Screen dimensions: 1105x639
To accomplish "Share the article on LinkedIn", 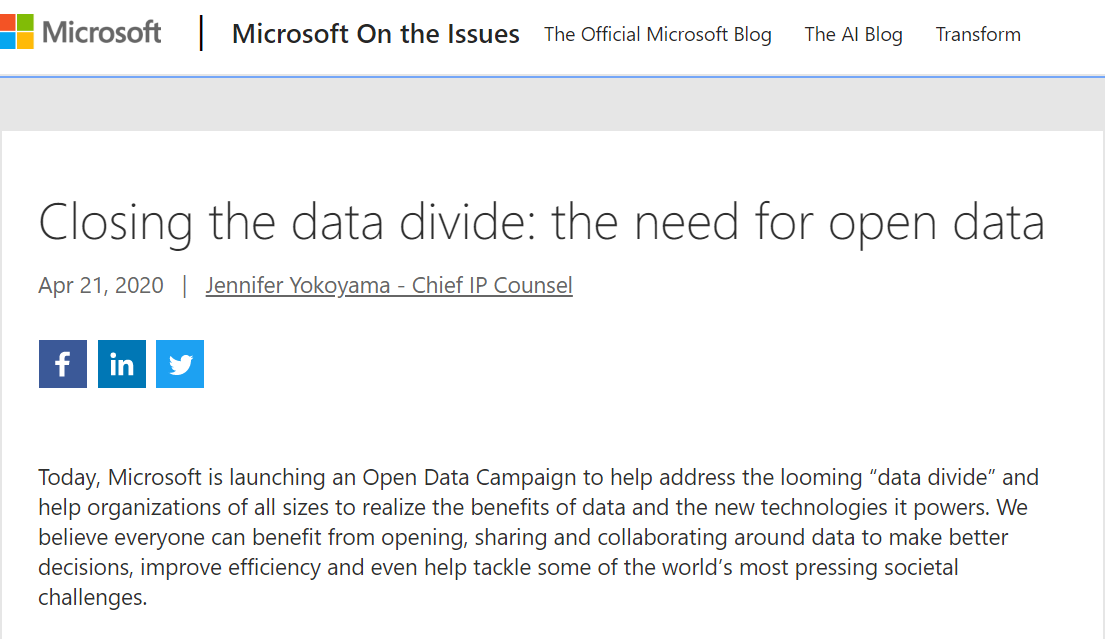I will pyautogui.click(x=122, y=364).
